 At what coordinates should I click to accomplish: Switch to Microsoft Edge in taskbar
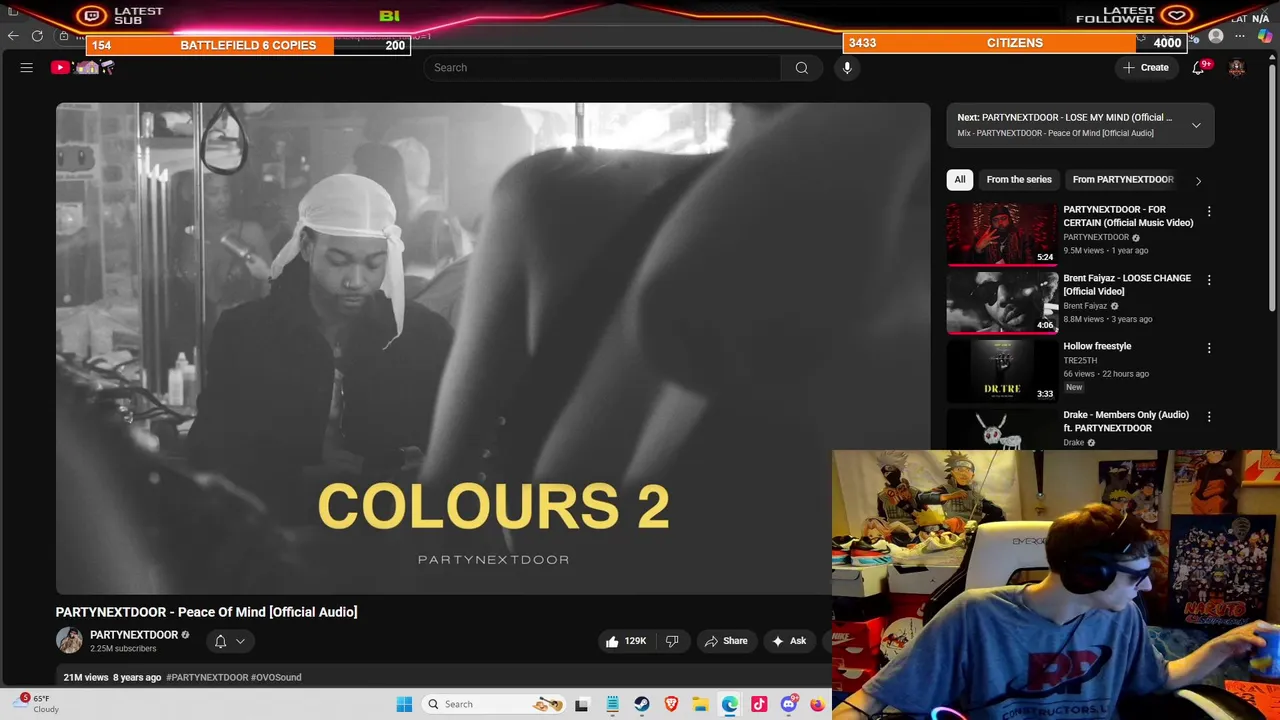pyautogui.click(x=730, y=704)
